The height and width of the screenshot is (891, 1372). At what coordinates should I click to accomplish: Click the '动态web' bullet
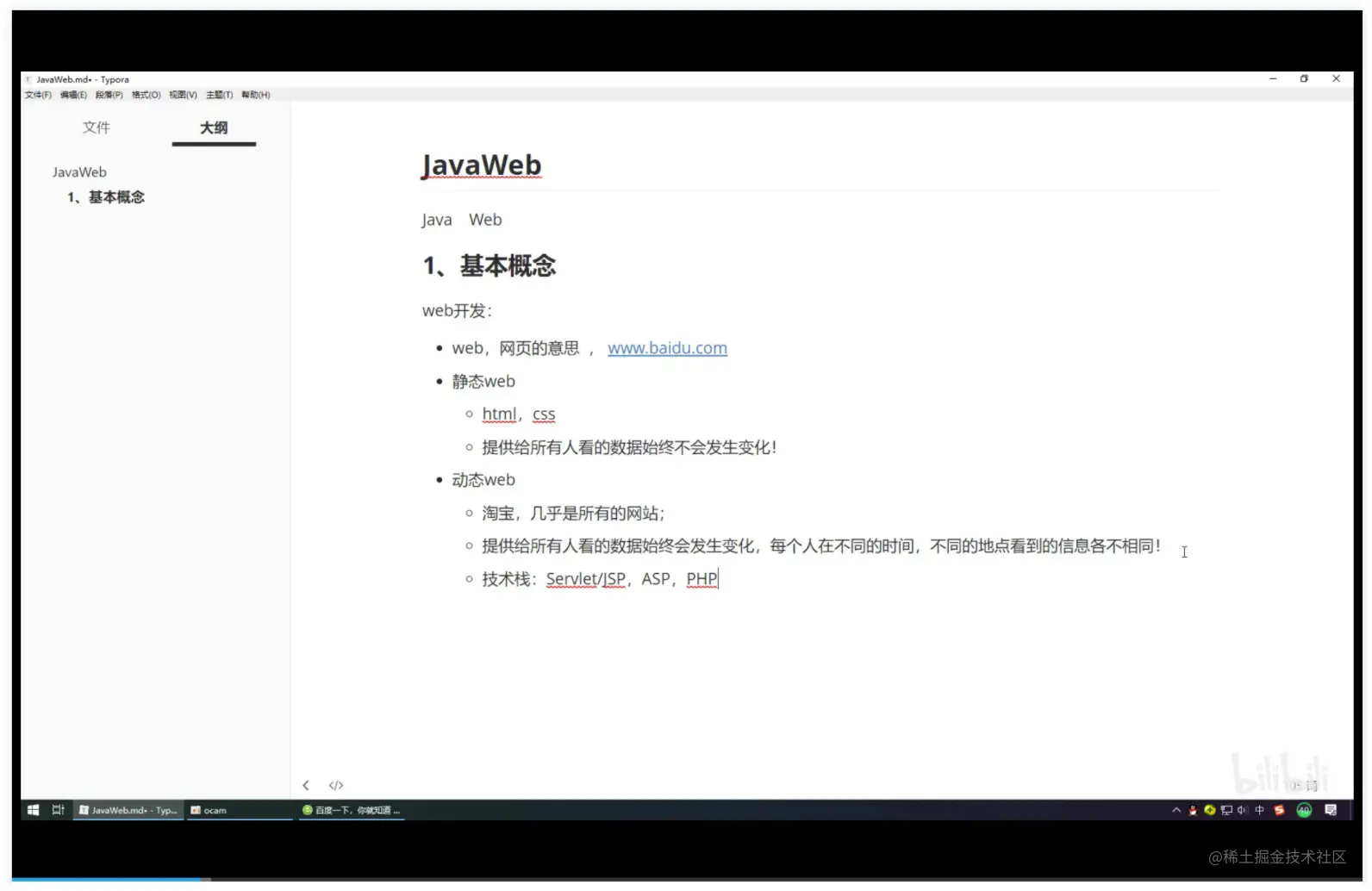483,480
